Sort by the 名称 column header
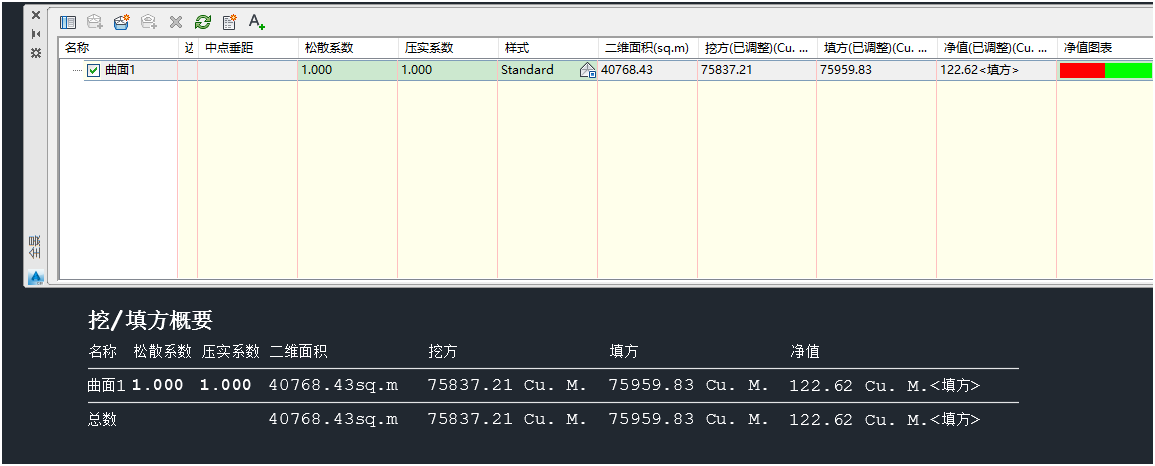This screenshot has height=466, width=1155. tap(119, 48)
